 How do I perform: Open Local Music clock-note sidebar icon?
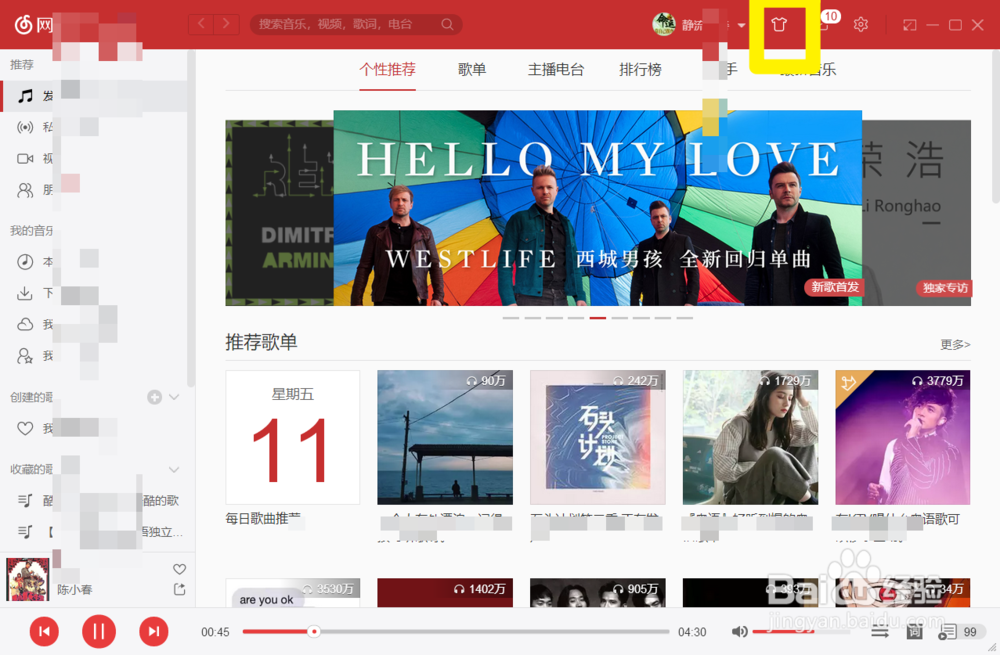(x=25, y=261)
